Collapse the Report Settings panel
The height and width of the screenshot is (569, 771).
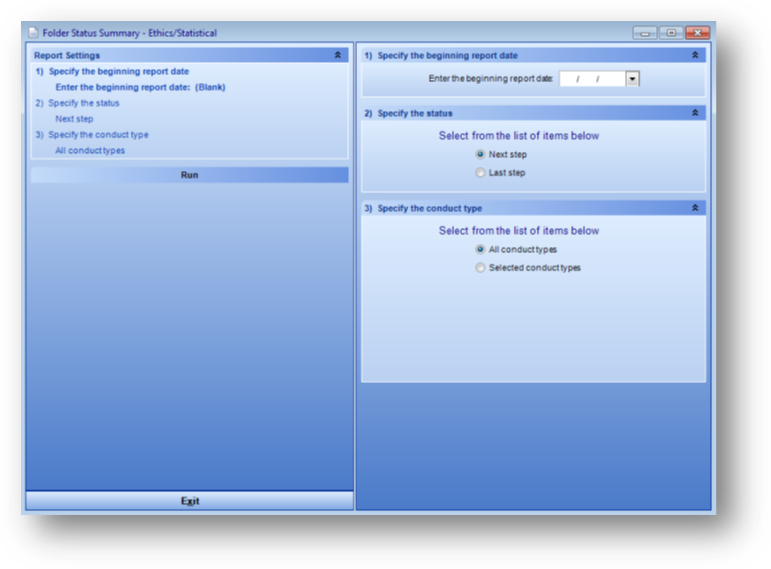click(338, 56)
